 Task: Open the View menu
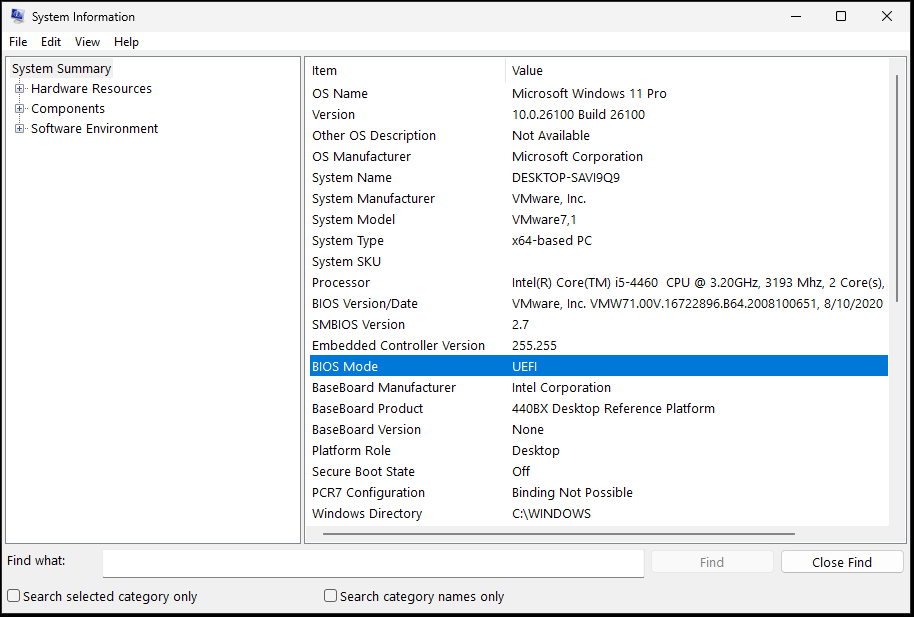click(87, 41)
